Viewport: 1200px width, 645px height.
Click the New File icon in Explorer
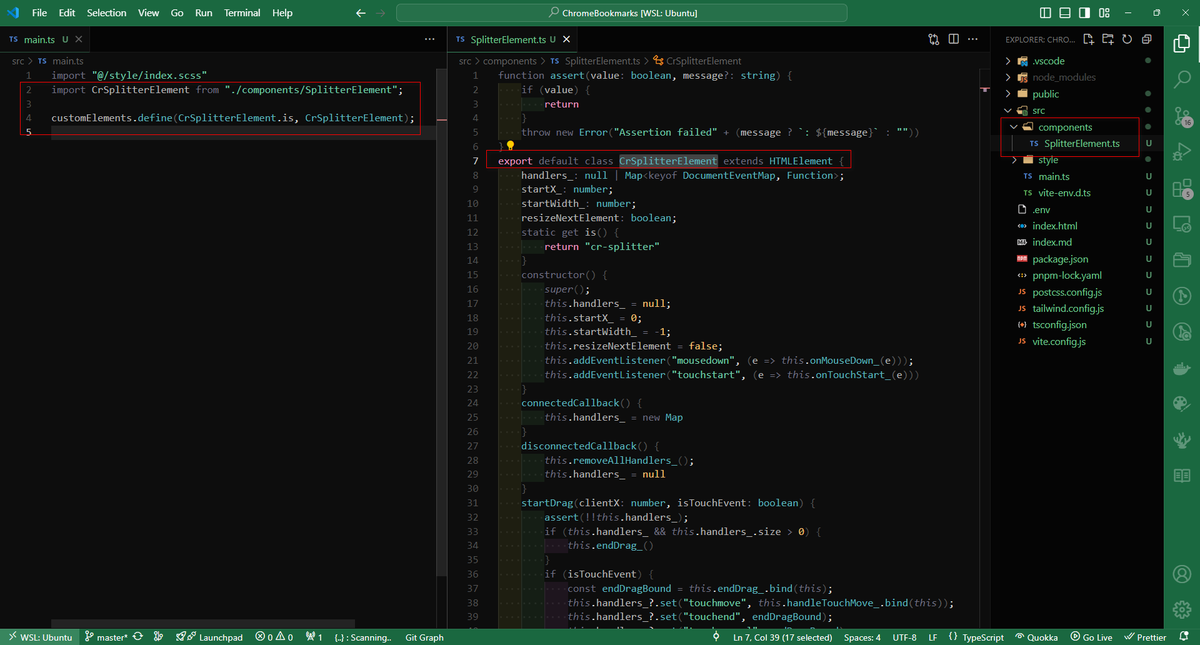[x=1088, y=40]
